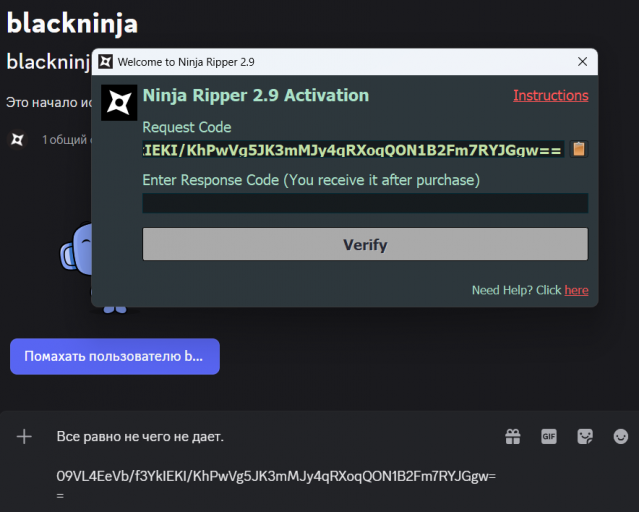639x512 pixels.
Task: Click the 'blackninja' profile heading in Discord
Action: click(72, 23)
